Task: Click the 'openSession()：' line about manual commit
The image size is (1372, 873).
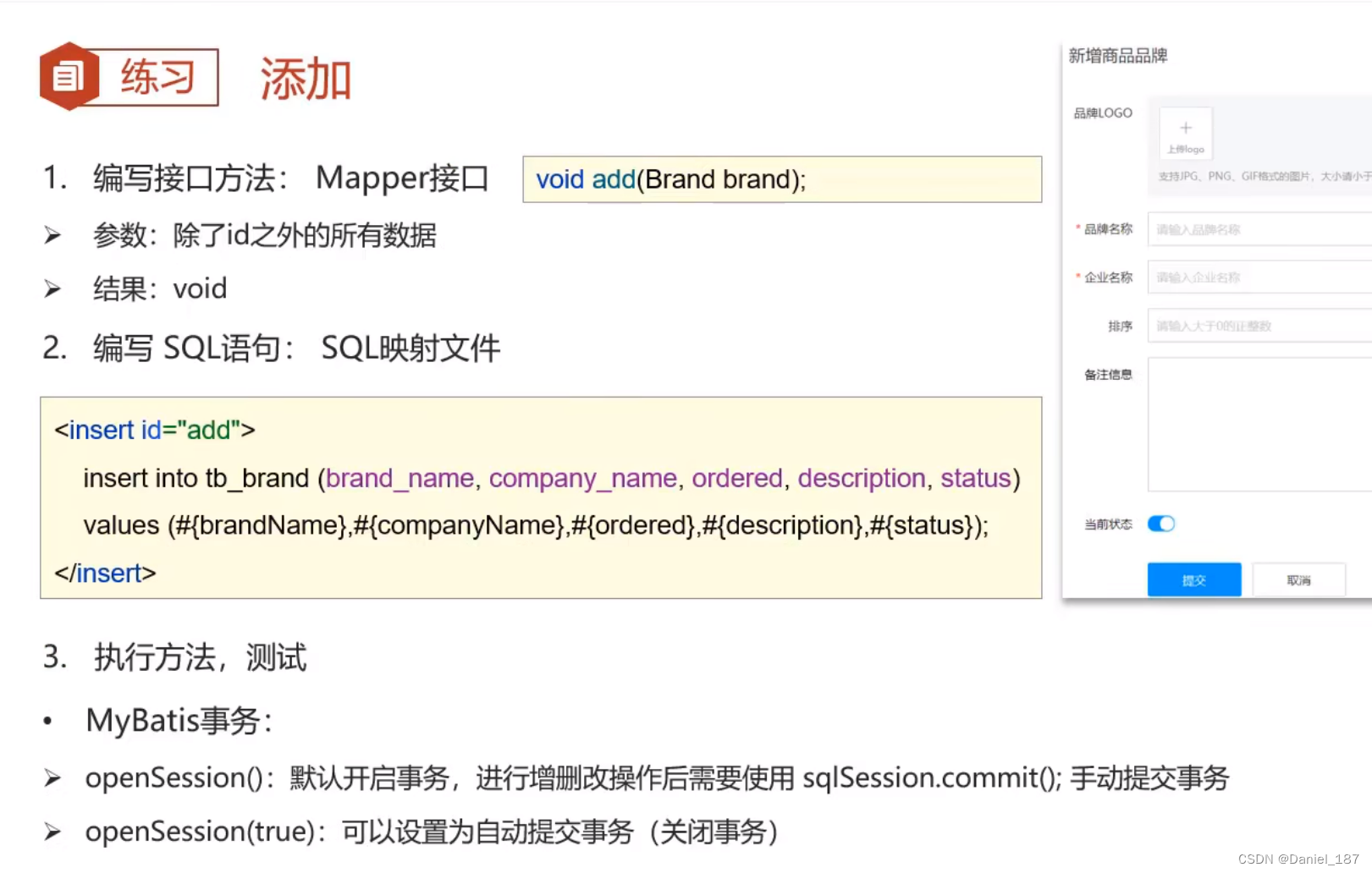Action: tap(657, 777)
